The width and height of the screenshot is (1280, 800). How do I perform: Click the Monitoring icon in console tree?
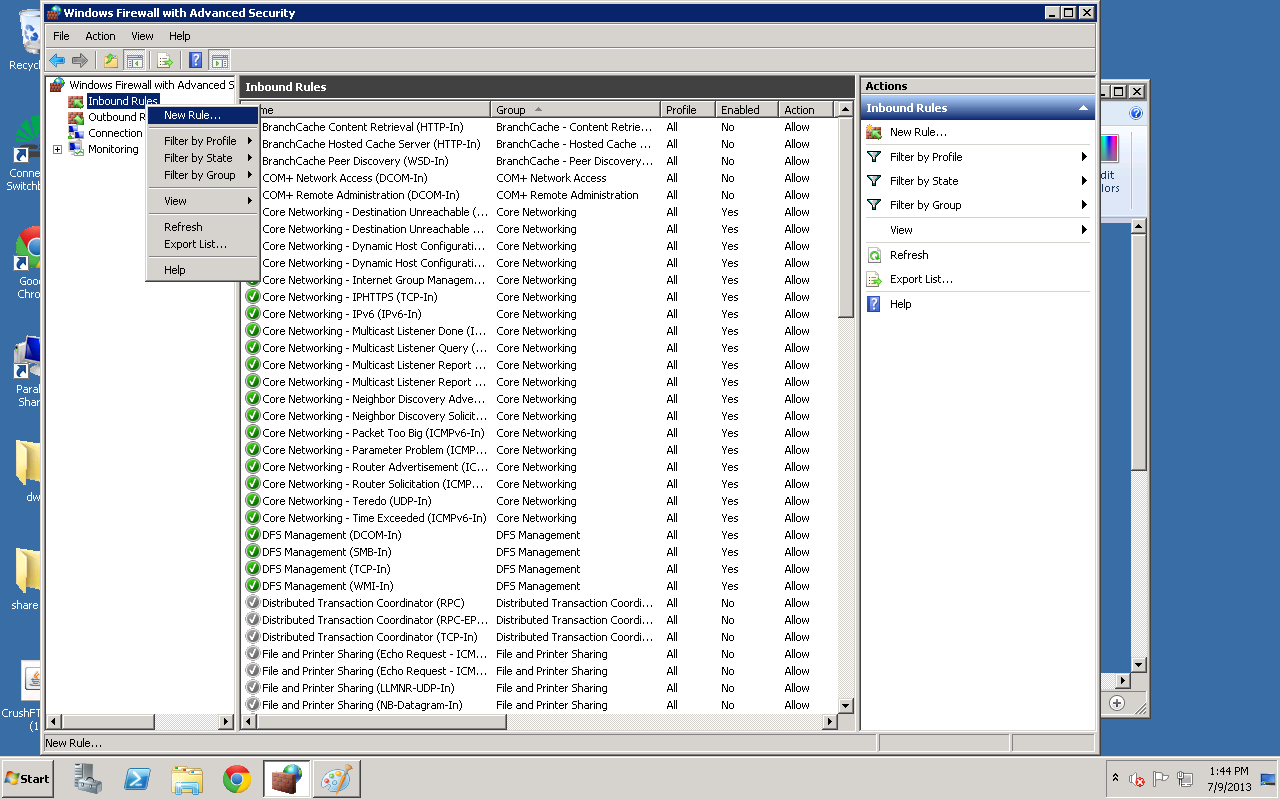(x=76, y=149)
